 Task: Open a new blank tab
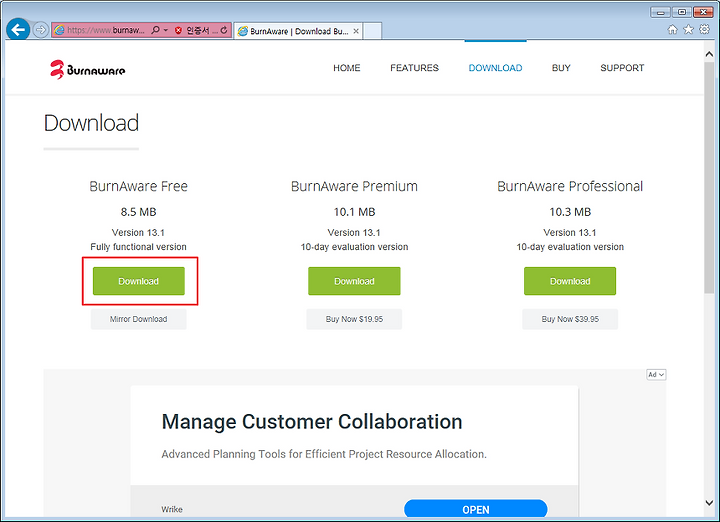point(372,31)
